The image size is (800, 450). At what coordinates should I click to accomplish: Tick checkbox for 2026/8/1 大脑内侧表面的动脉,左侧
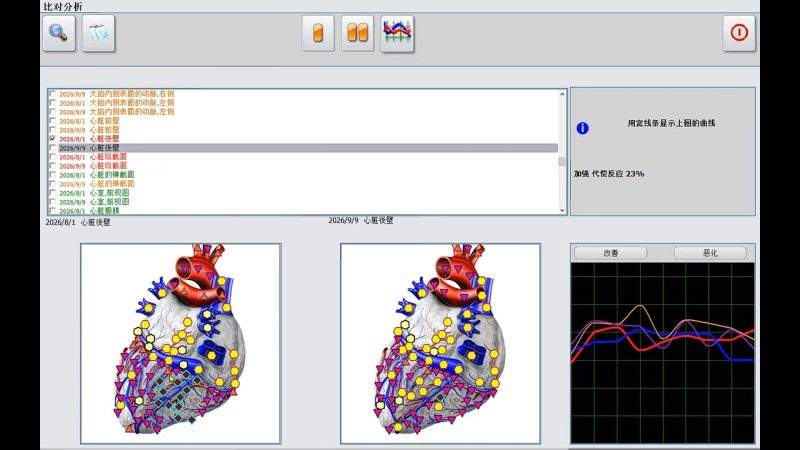pyautogui.click(x=52, y=103)
